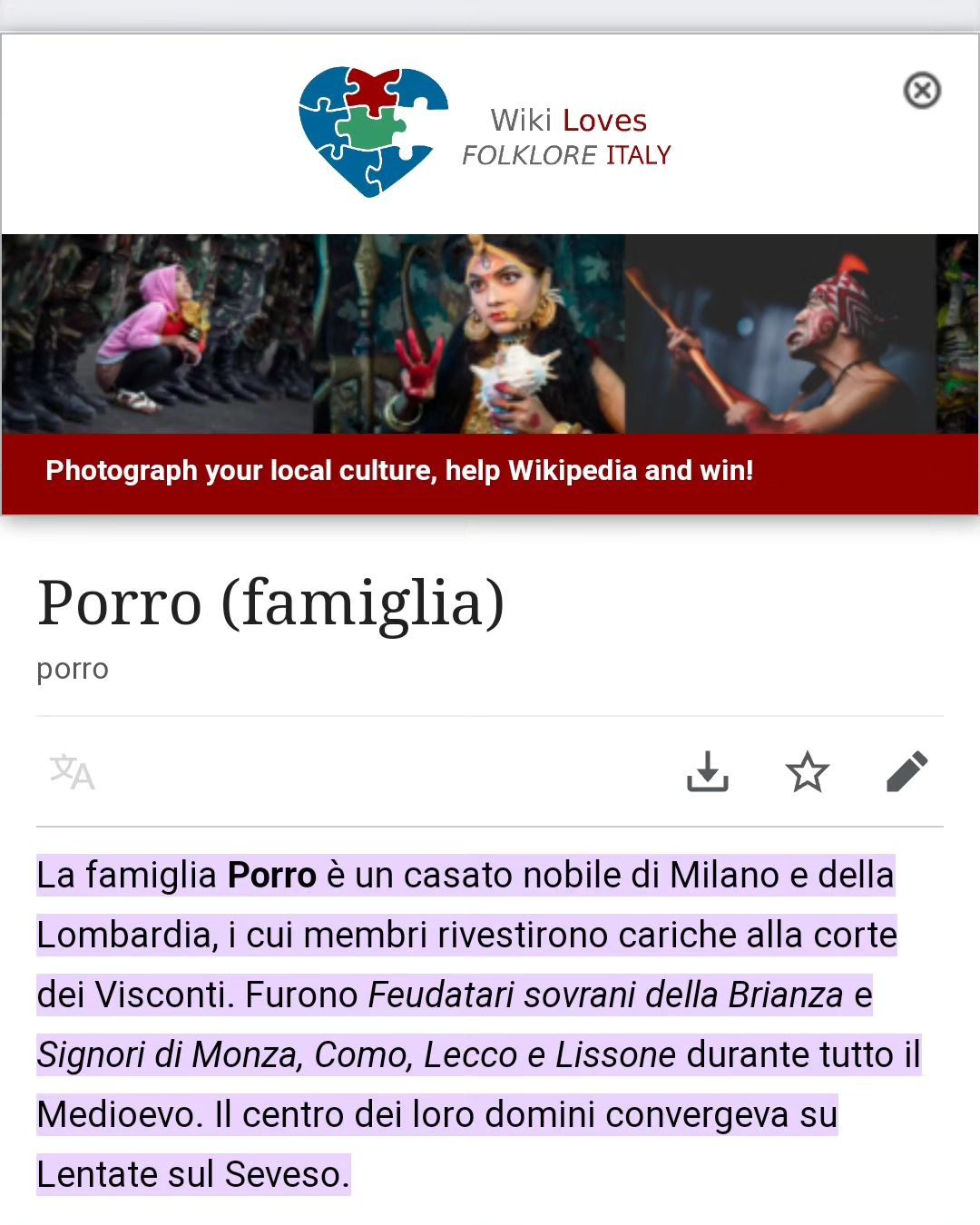Tap the porro description subtitle

tap(73, 669)
